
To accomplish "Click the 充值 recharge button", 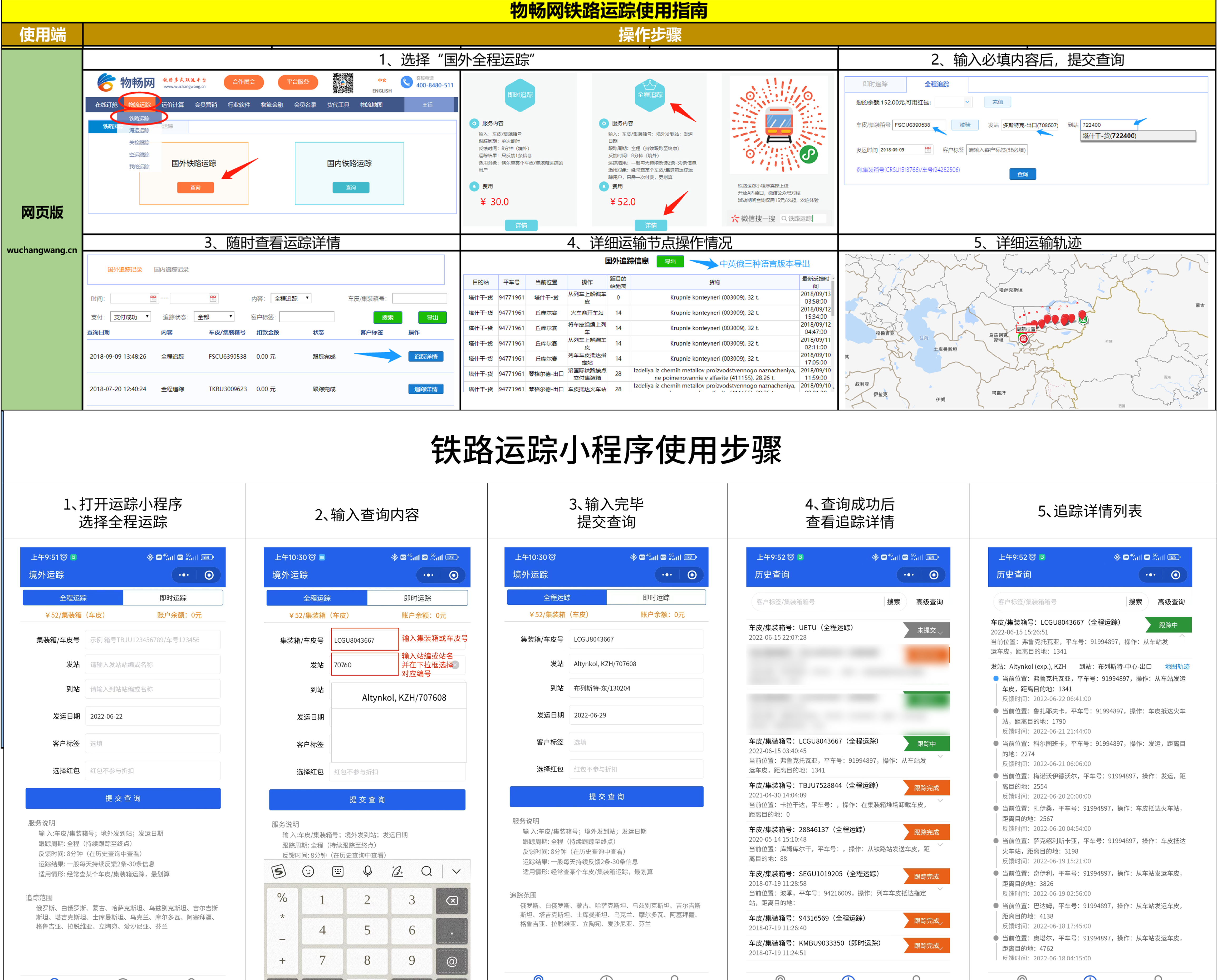I will (x=998, y=102).
